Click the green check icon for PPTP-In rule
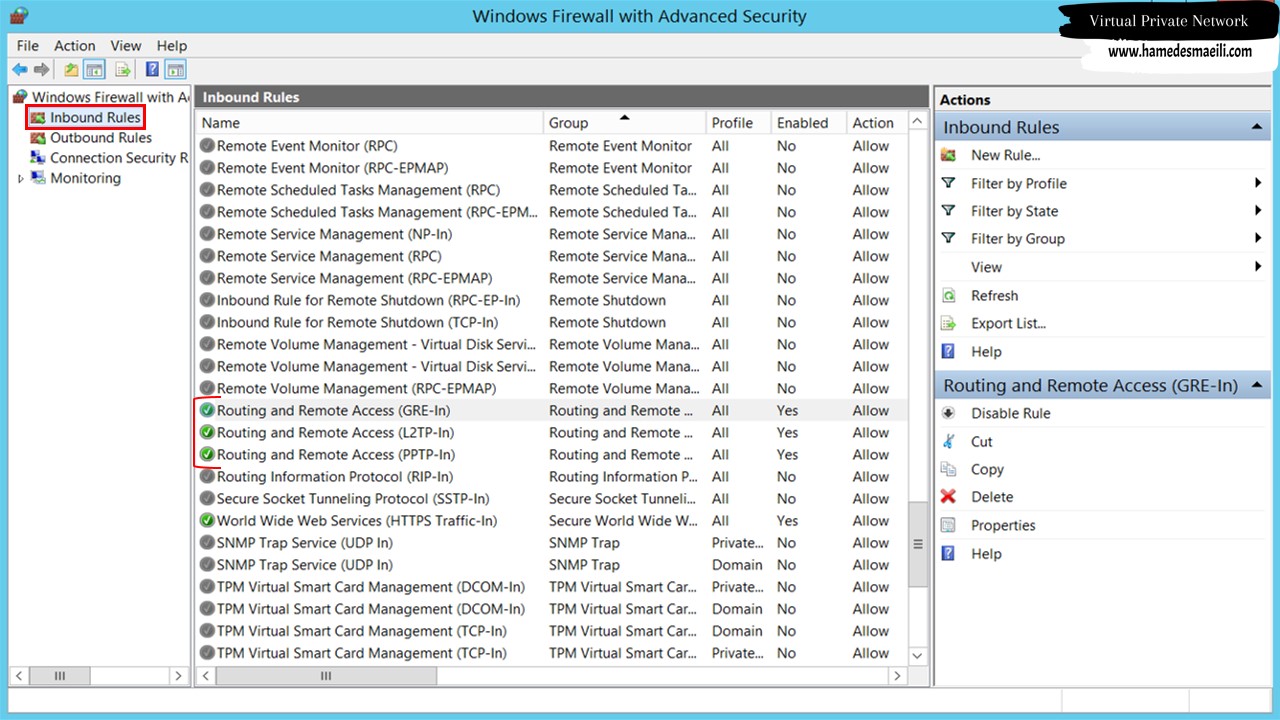1280x720 pixels. [x=207, y=454]
